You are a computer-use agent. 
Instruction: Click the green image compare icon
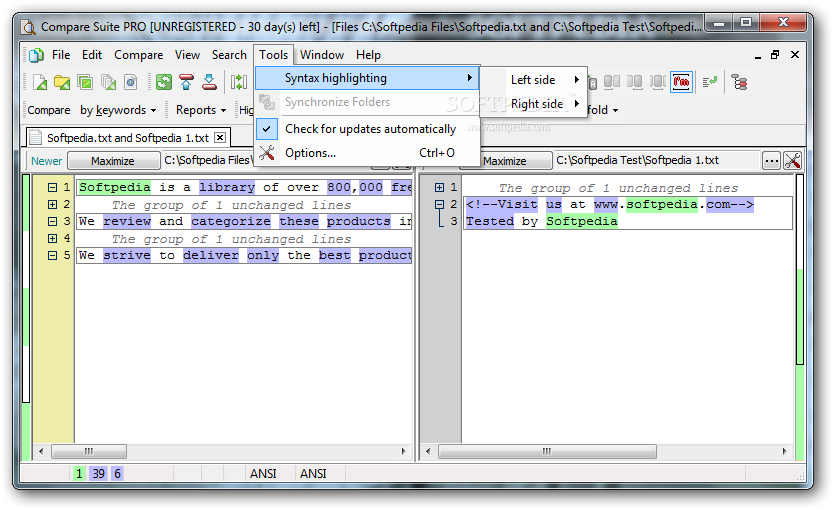point(85,82)
